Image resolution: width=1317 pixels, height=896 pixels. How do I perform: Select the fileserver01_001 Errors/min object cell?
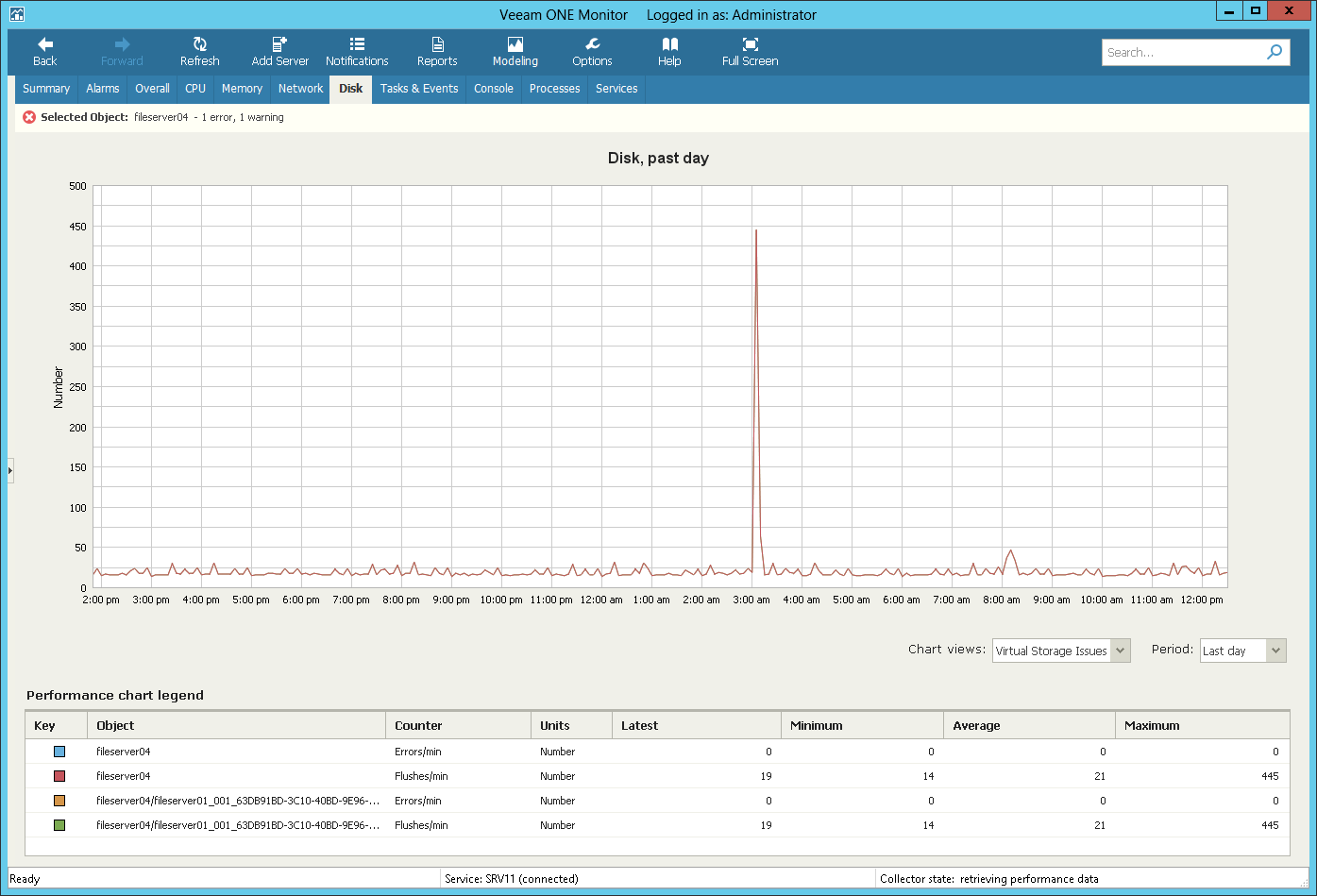pos(237,801)
